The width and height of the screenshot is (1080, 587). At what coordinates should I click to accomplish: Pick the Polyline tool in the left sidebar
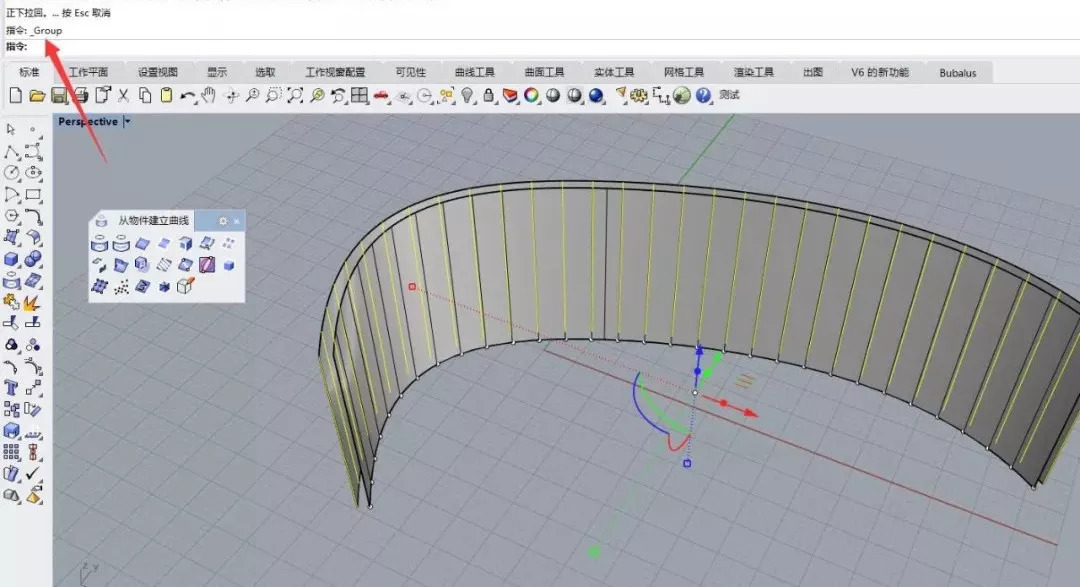click(x=12, y=152)
